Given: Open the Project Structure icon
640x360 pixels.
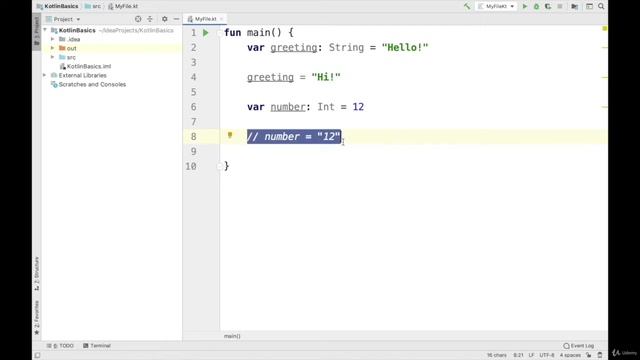Looking at the screenshot, I should [x=589, y=7].
